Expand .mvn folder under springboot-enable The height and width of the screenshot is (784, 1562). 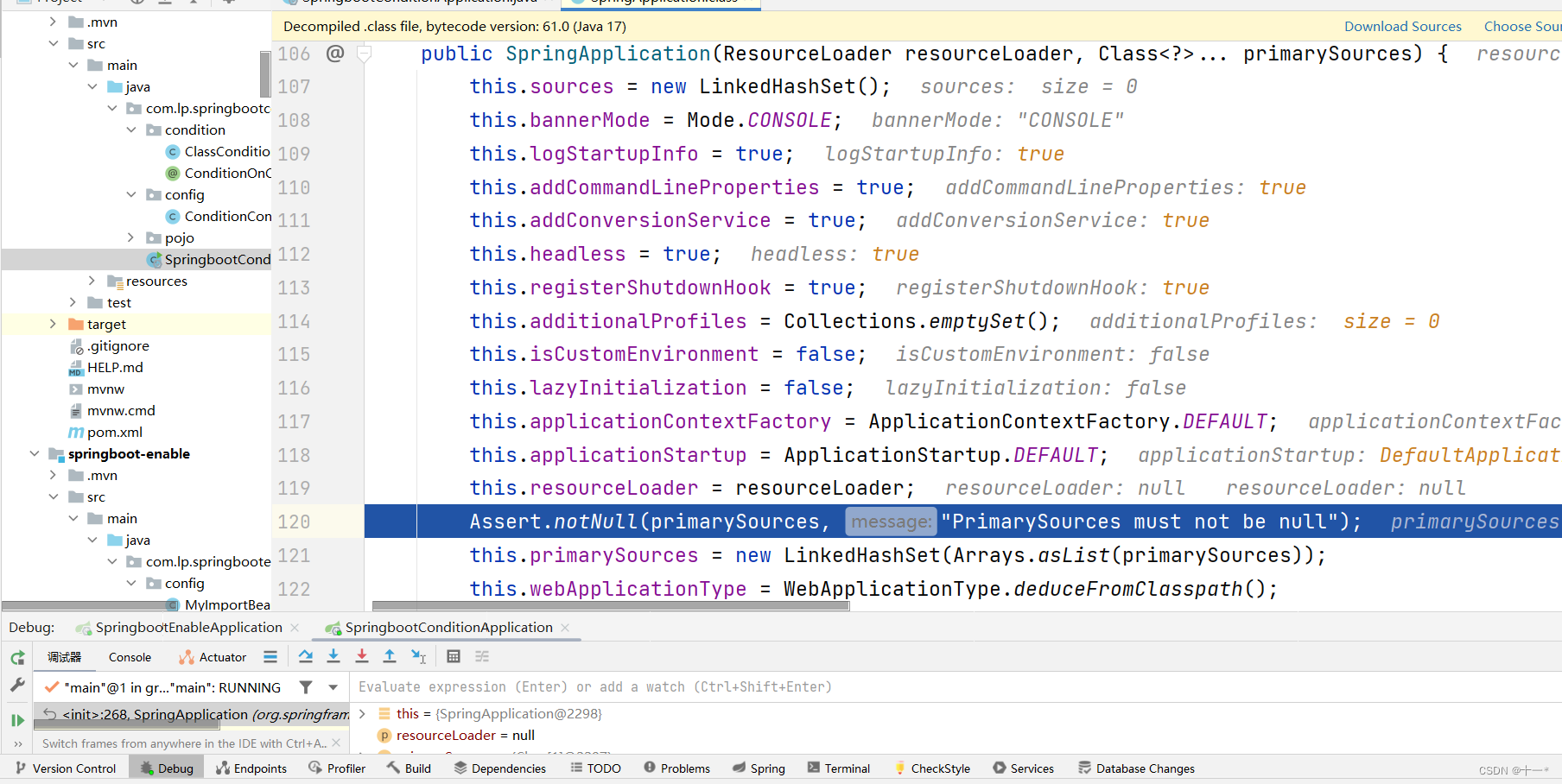(x=54, y=475)
